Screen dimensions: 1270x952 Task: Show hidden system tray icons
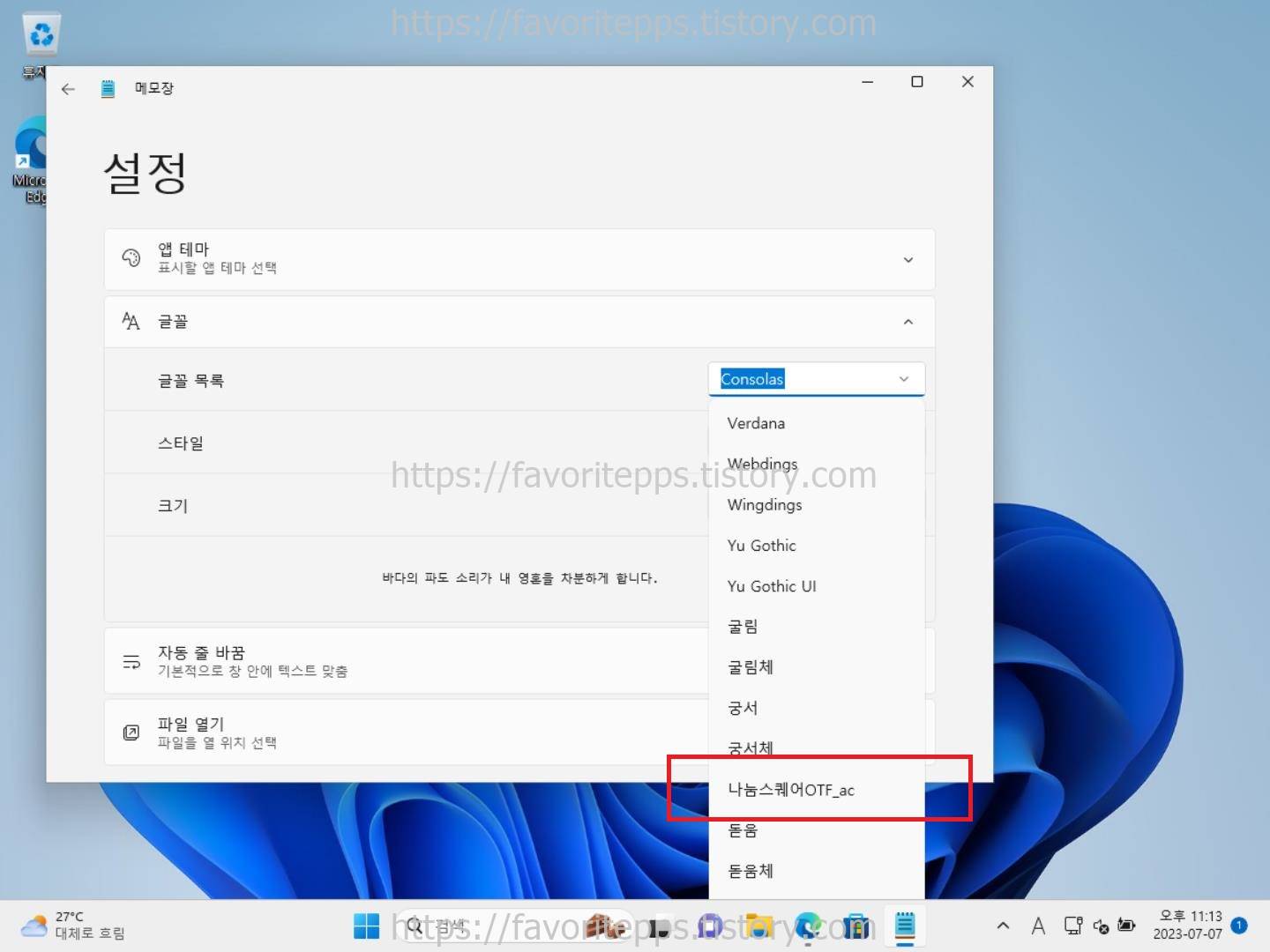(1003, 926)
